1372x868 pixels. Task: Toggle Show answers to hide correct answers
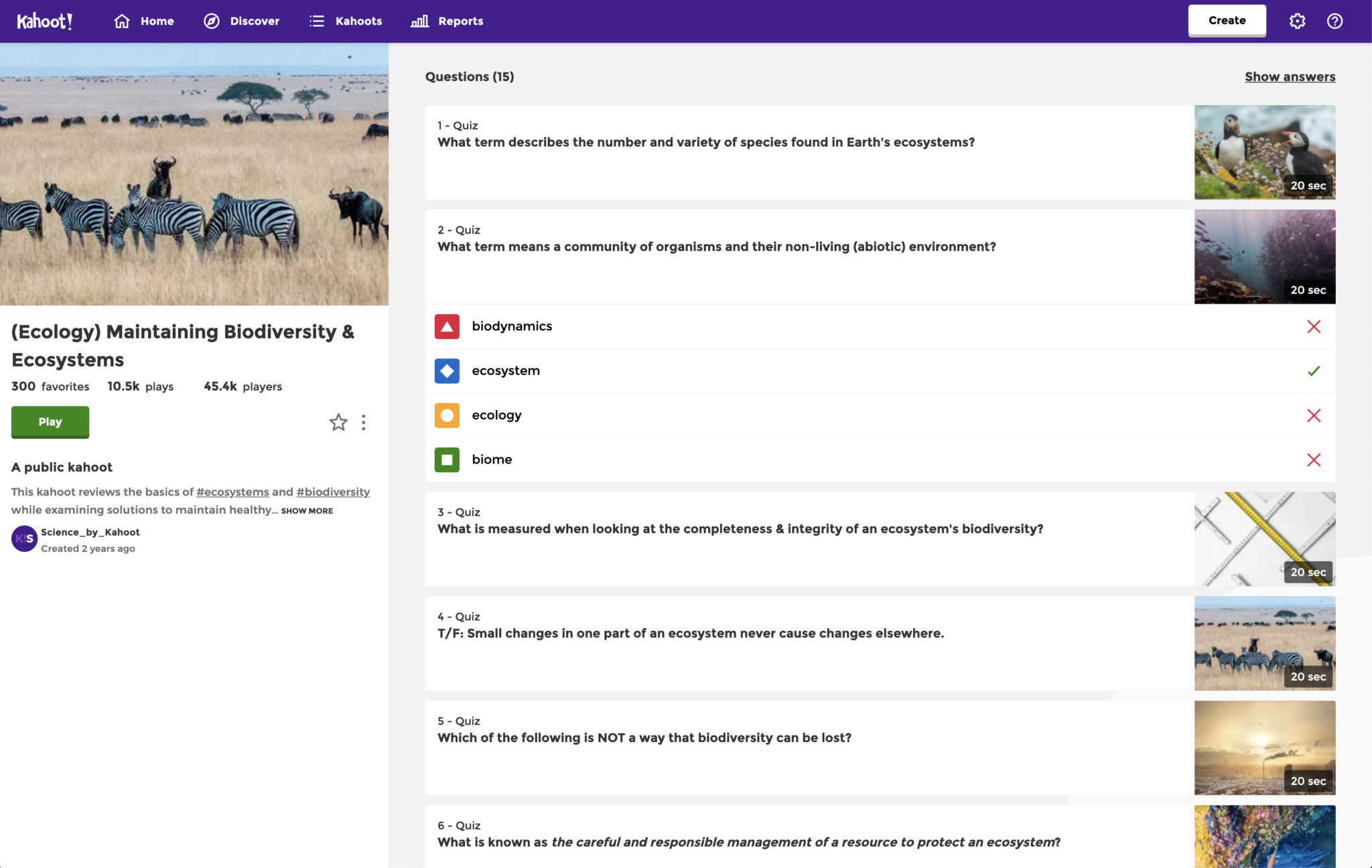pyautogui.click(x=1290, y=76)
